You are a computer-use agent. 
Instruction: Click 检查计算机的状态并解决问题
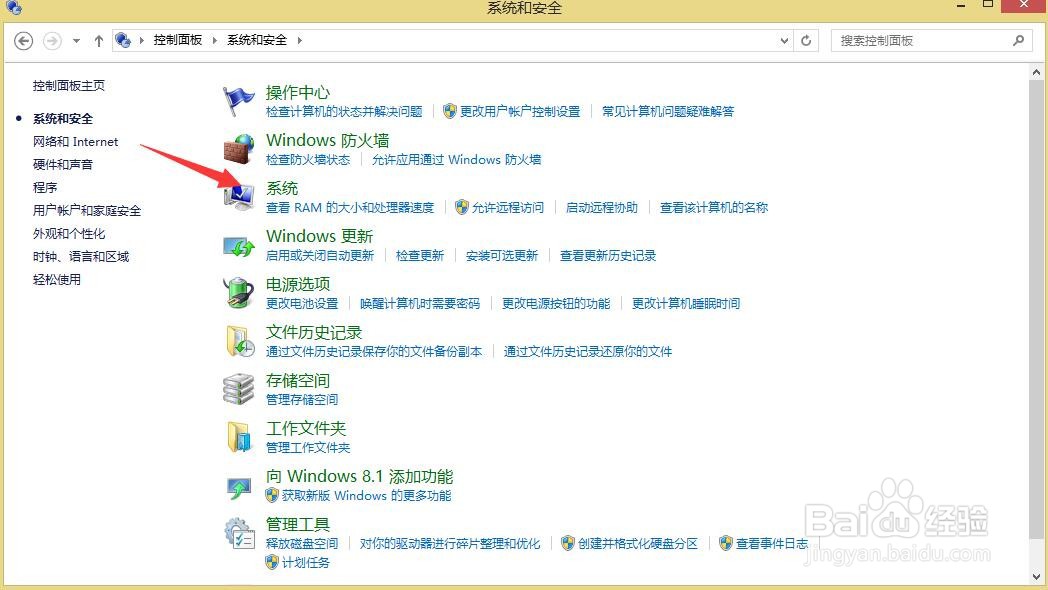tap(344, 112)
